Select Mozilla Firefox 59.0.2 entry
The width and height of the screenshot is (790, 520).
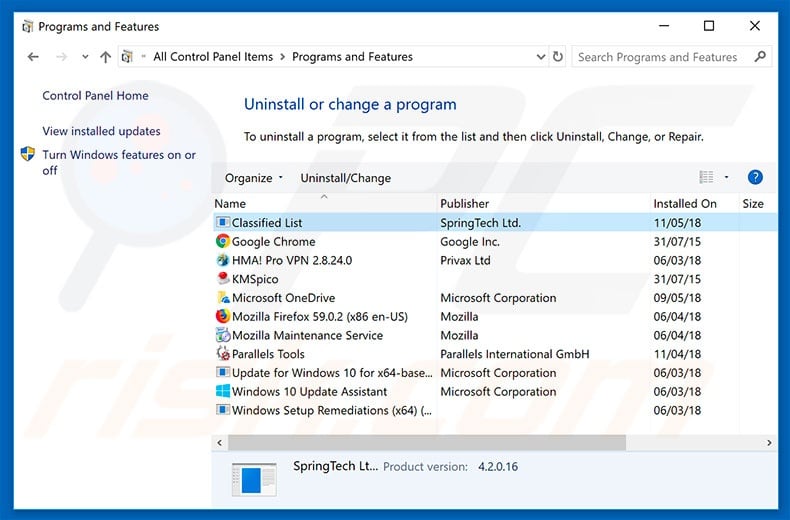pyautogui.click(x=320, y=316)
